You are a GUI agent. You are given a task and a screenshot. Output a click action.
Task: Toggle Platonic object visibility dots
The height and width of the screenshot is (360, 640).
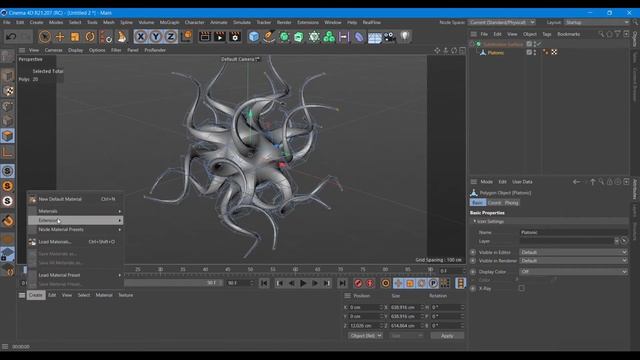535,52
